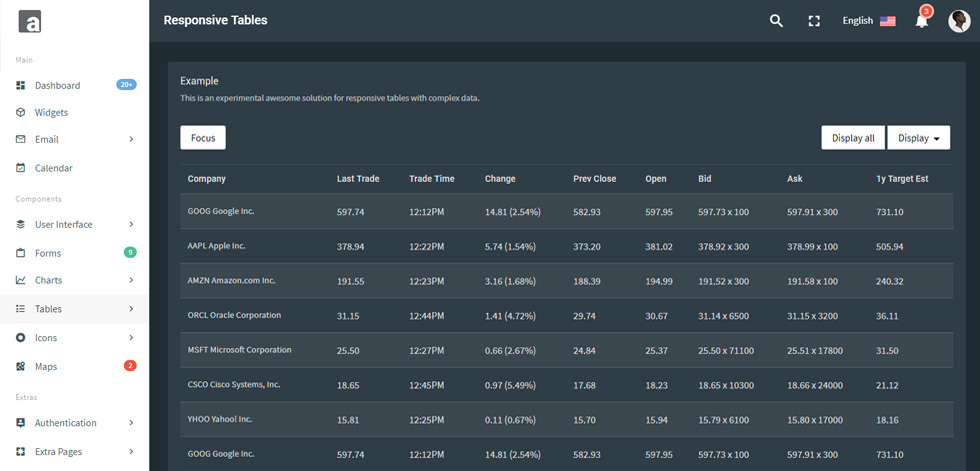Expand the Authentication submenu chevron
This screenshot has width=980, height=471.
coord(131,423)
